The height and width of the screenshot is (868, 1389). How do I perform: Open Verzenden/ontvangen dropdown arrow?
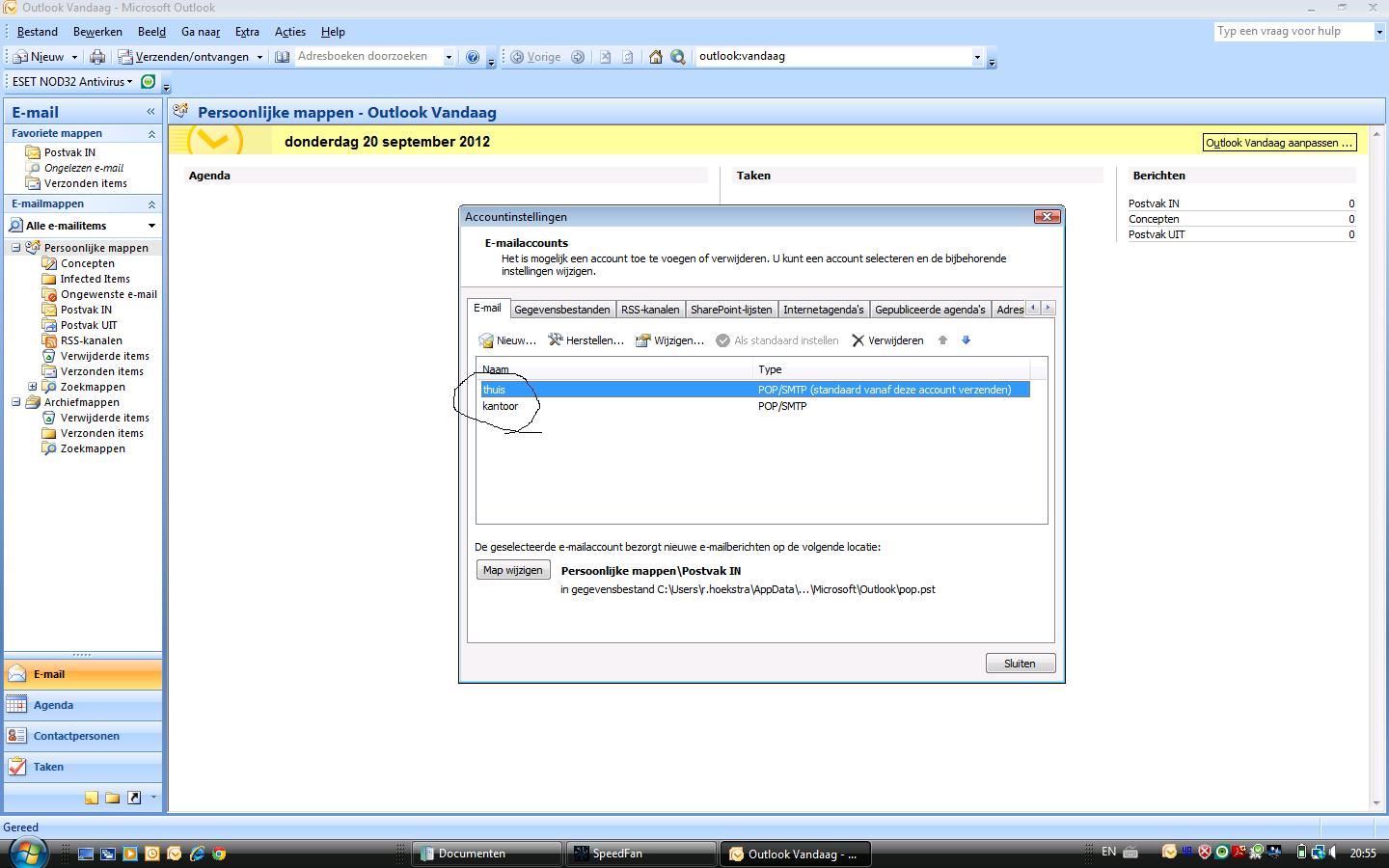coord(259,57)
